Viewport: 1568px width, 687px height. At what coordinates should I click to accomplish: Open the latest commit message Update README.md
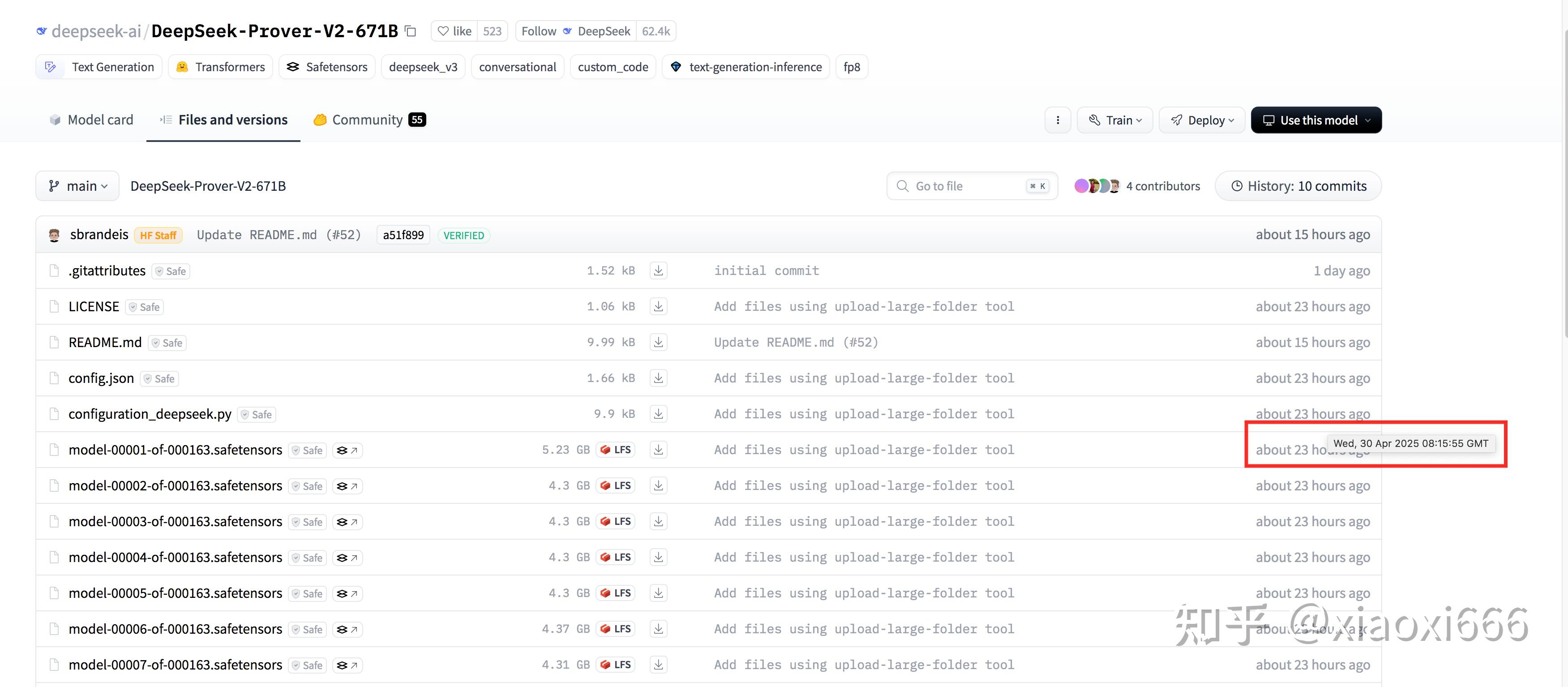tap(279, 235)
